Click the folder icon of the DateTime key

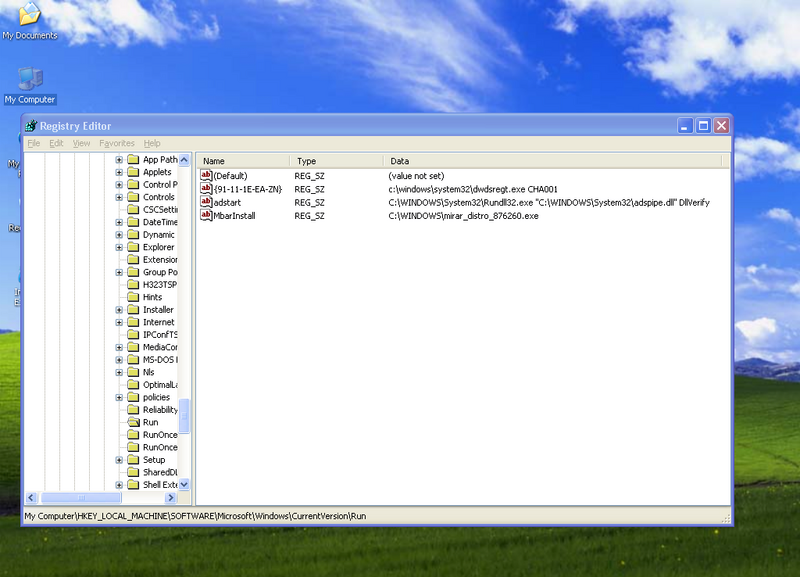click(133, 222)
